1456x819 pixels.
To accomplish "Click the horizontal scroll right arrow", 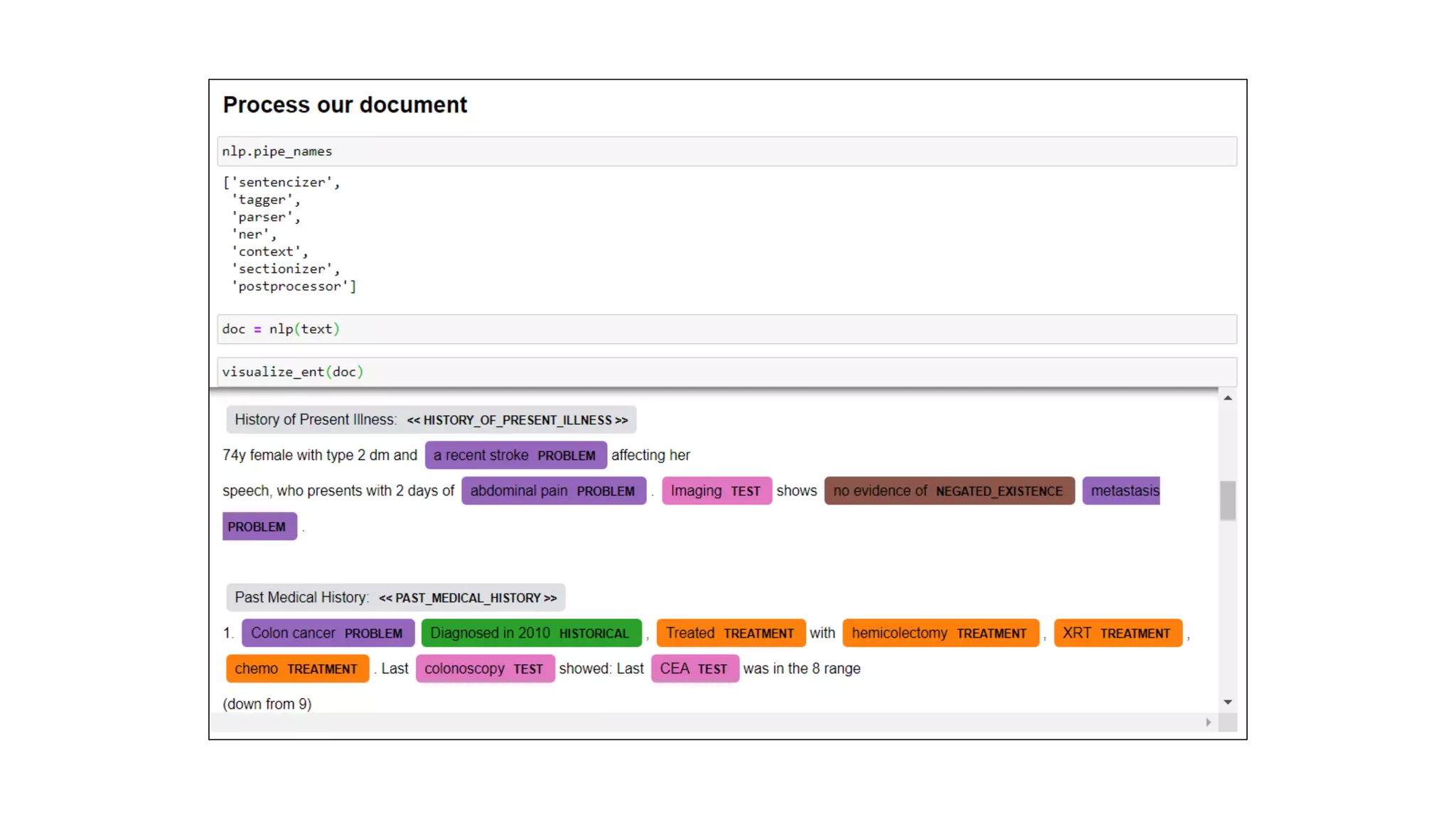I will click(1208, 722).
